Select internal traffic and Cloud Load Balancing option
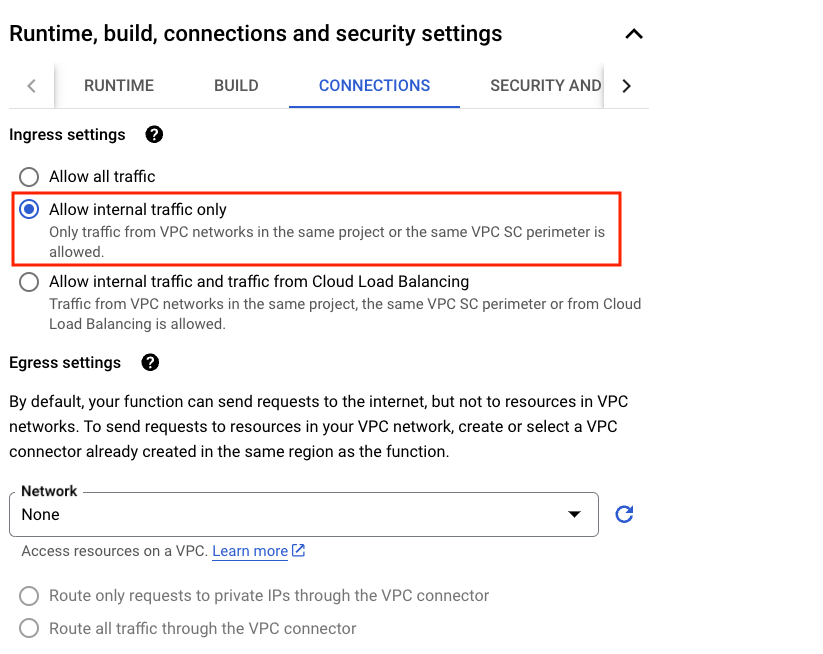 coord(30,282)
